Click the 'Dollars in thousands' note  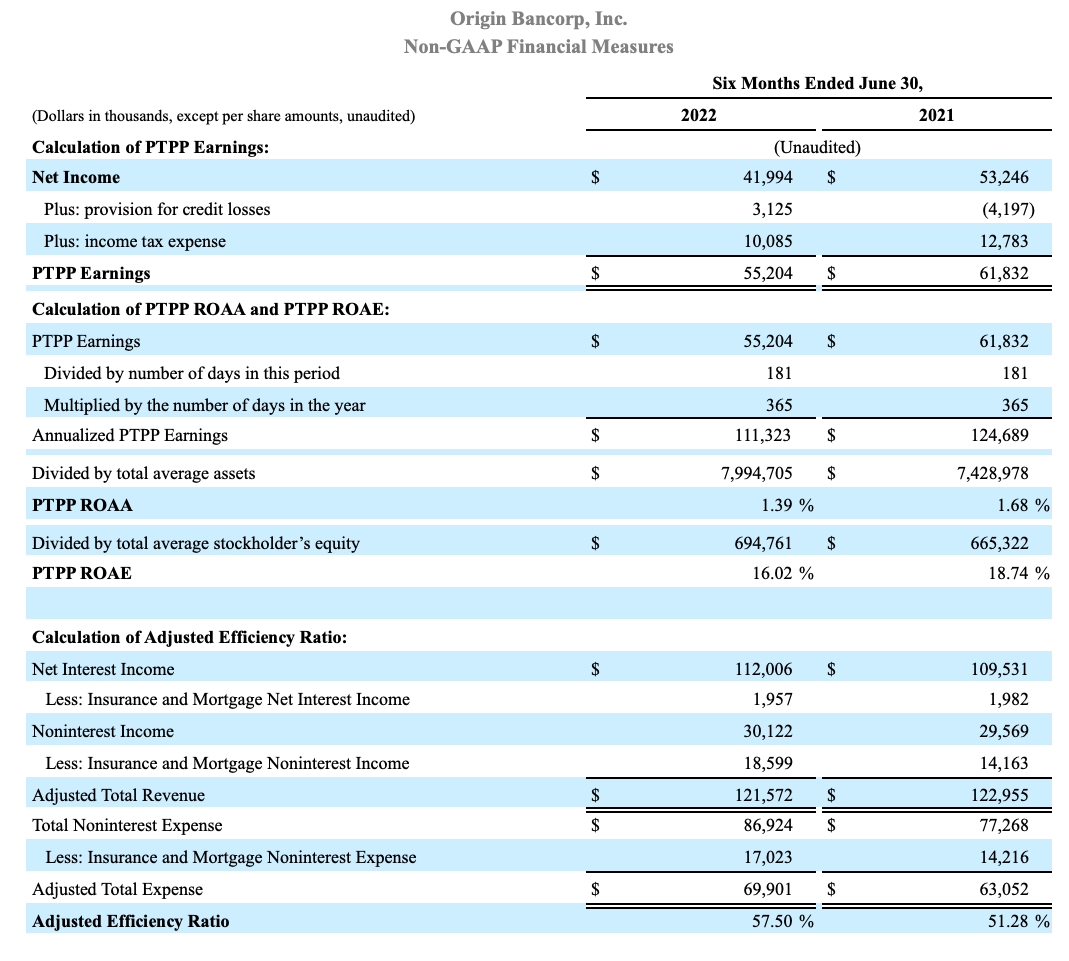[224, 116]
